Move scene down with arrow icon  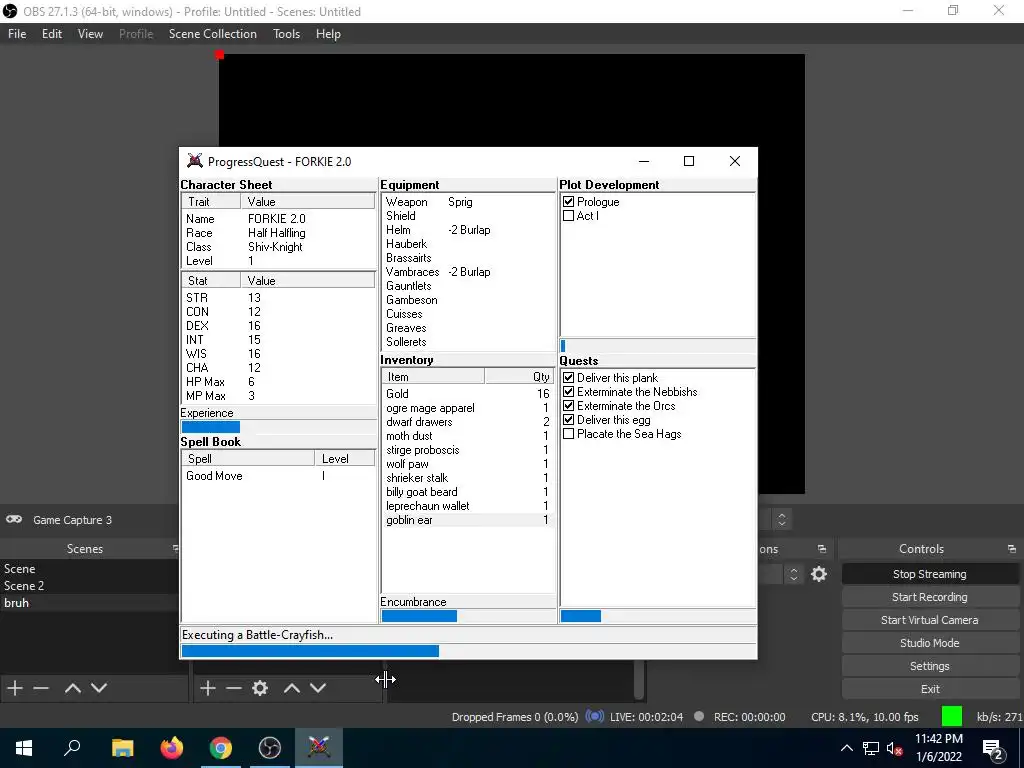coord(99,688)
